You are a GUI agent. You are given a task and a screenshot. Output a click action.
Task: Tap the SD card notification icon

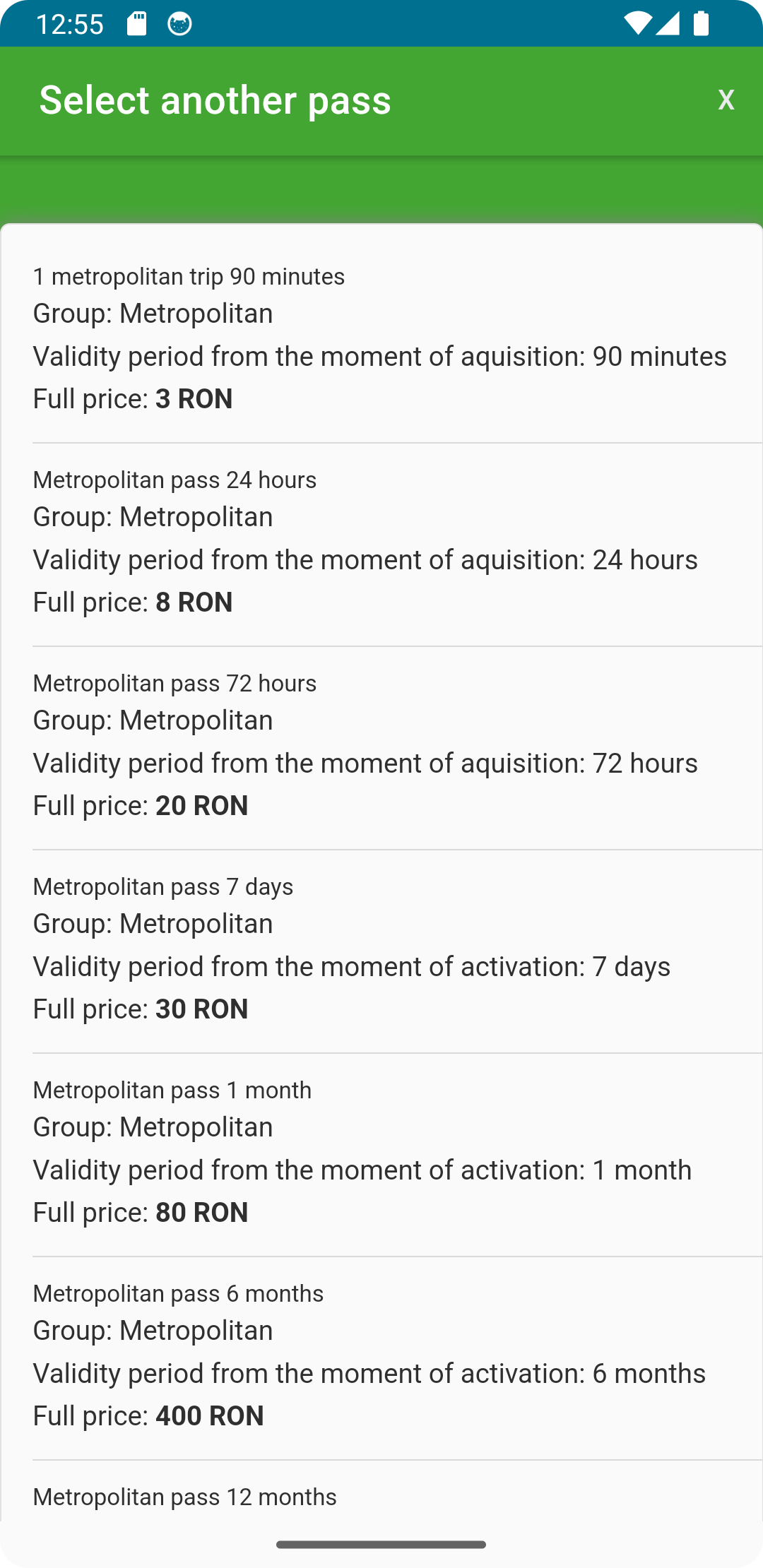tap(137, 23)
